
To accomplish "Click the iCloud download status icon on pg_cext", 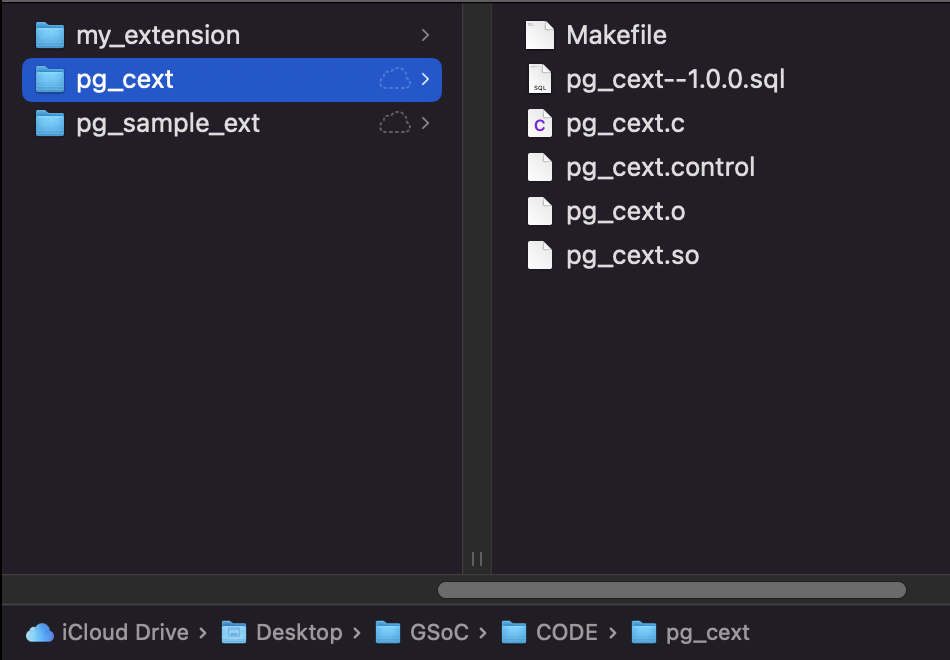I will click(395, 79).
